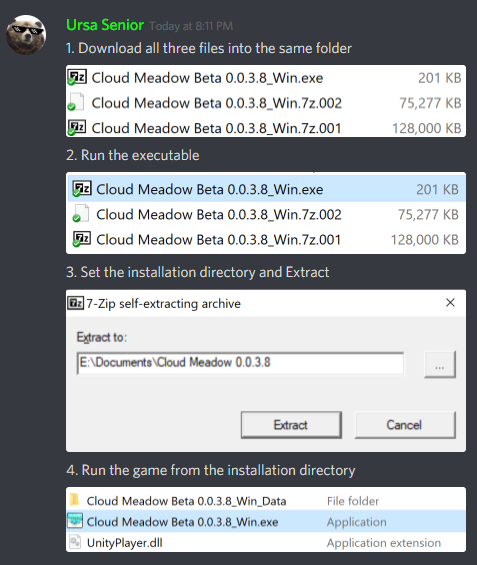
Task: Click into the Extract to path field
Action: (x=240, y=363)
